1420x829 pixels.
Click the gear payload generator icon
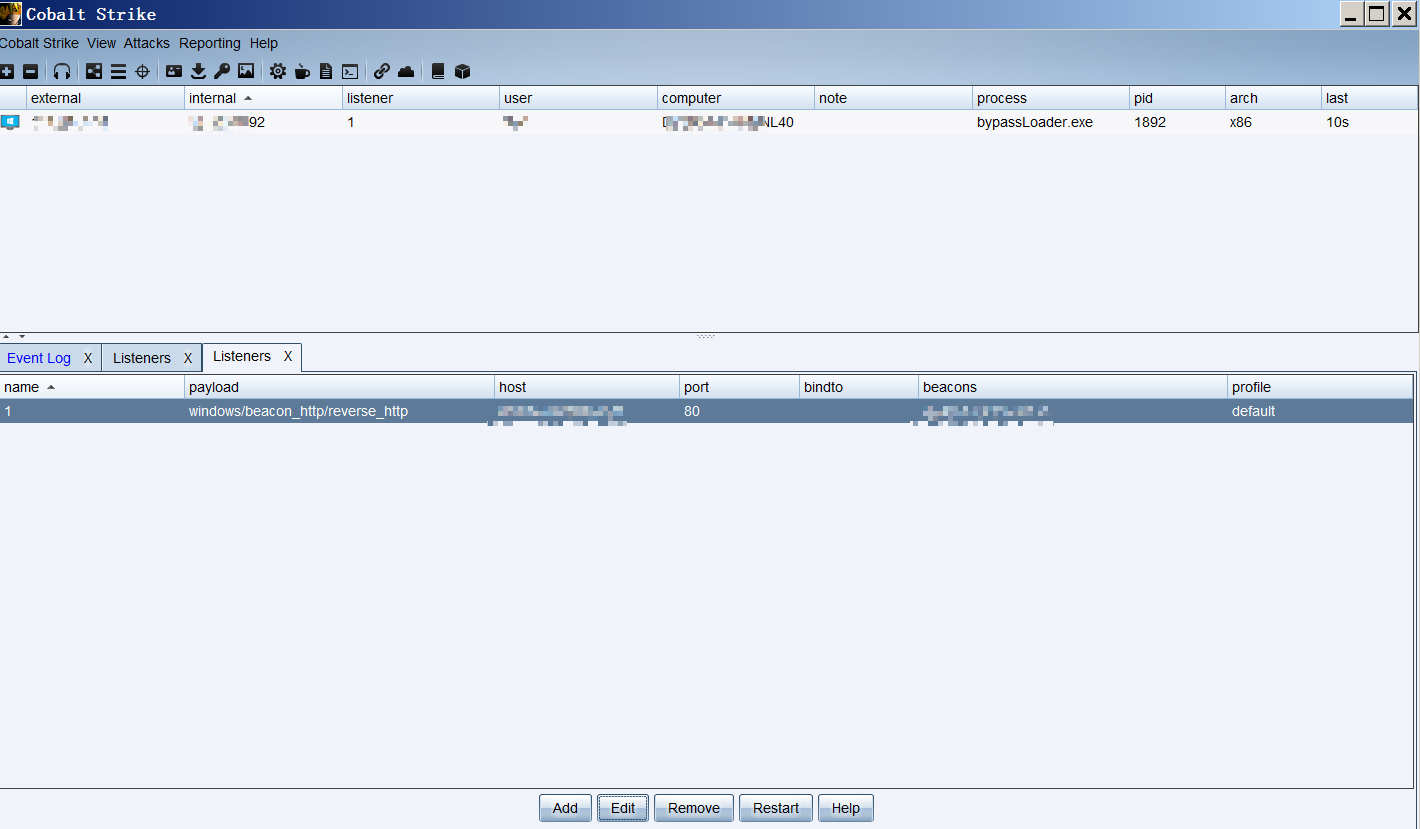click(278, 71)
